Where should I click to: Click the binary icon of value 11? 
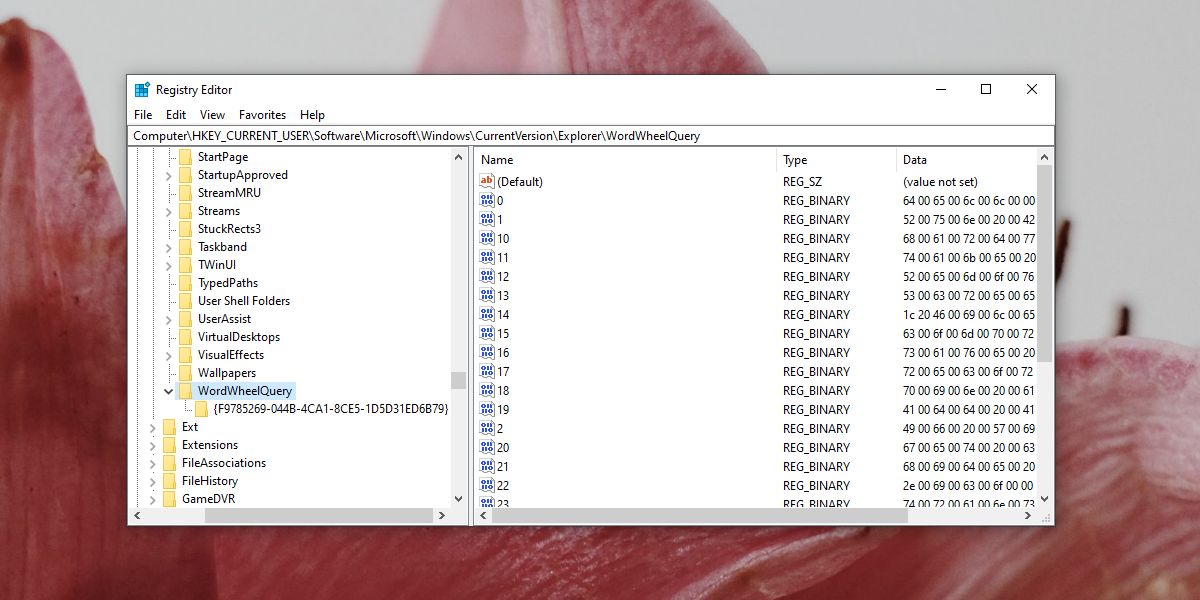[487, 257]
